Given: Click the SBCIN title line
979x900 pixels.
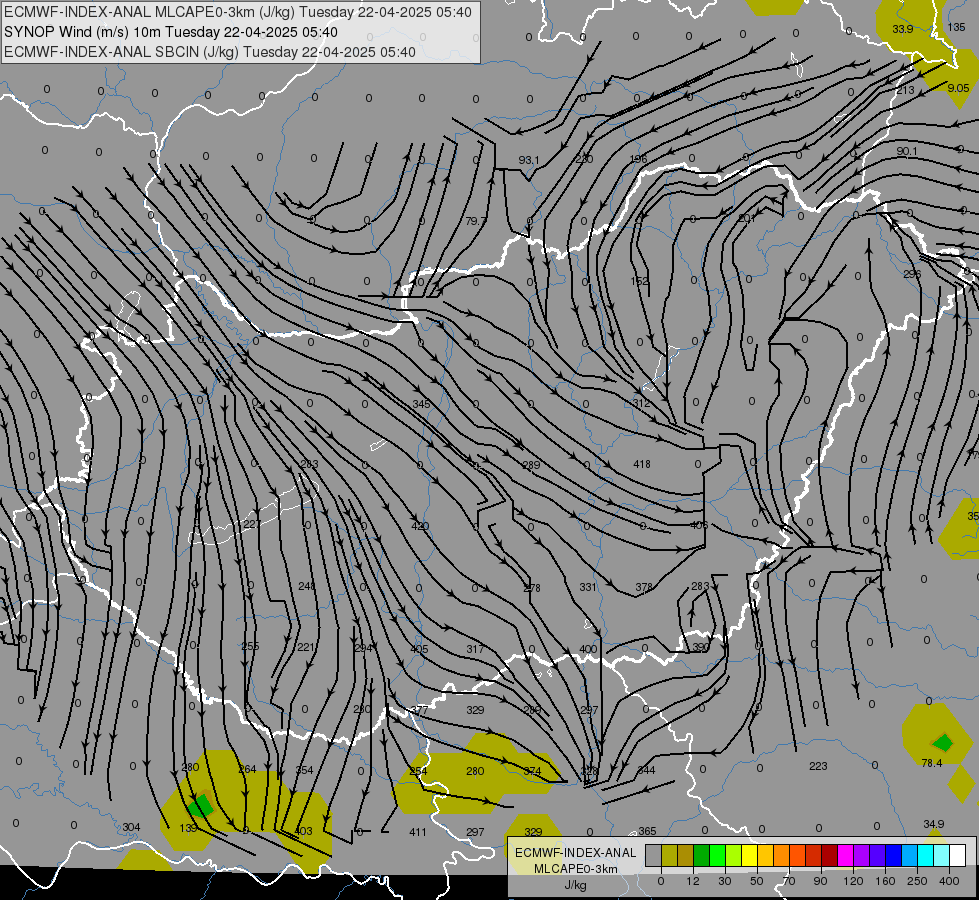Looking at the screenshot, I should coord(210,52).
